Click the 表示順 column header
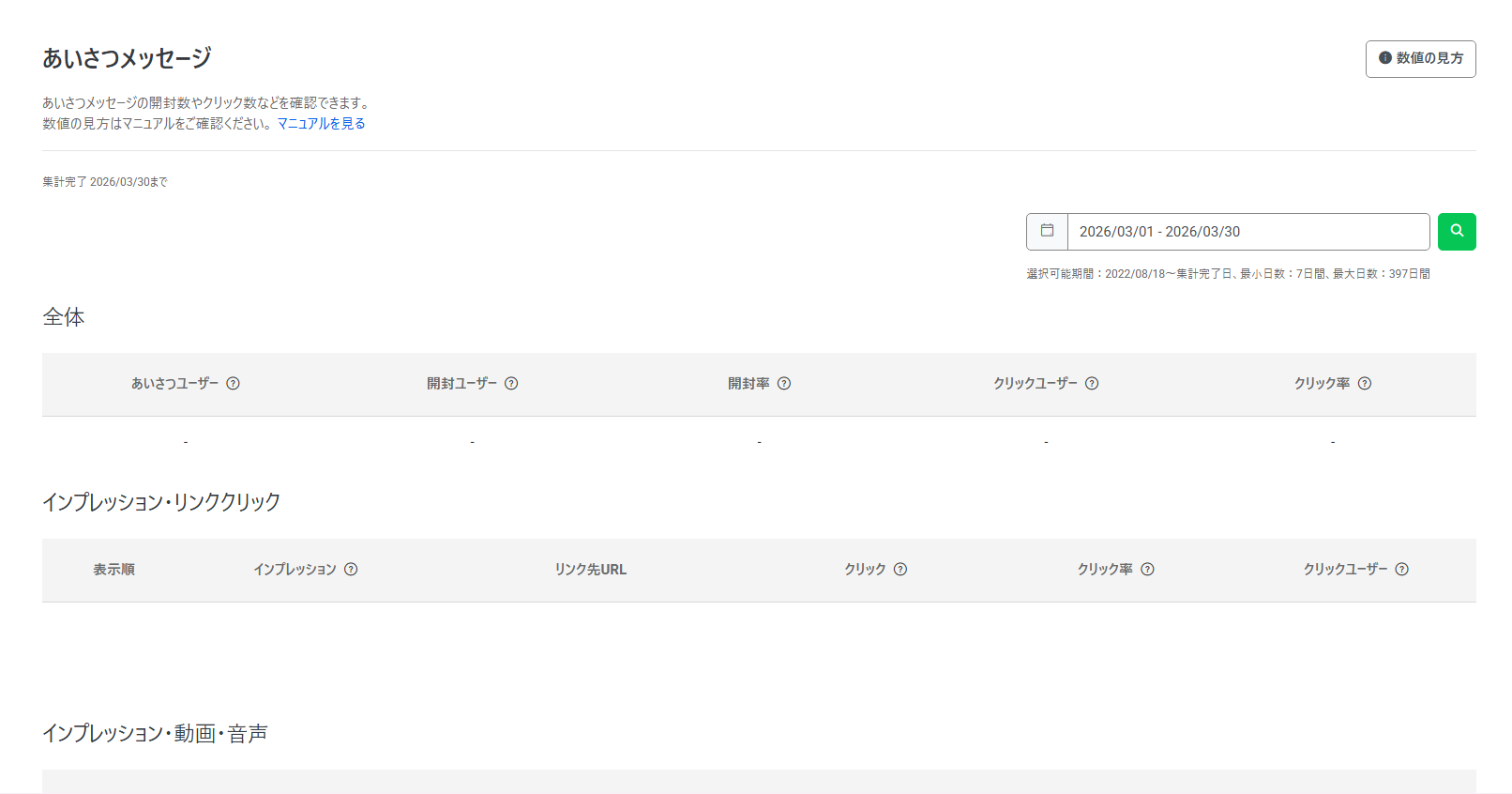1512x794 pixels. 113,569
